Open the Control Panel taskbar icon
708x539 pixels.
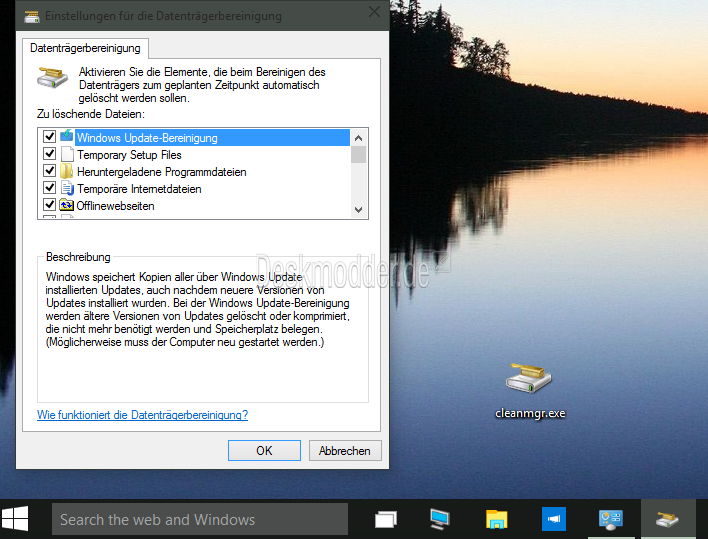click(x=610, y=519)
